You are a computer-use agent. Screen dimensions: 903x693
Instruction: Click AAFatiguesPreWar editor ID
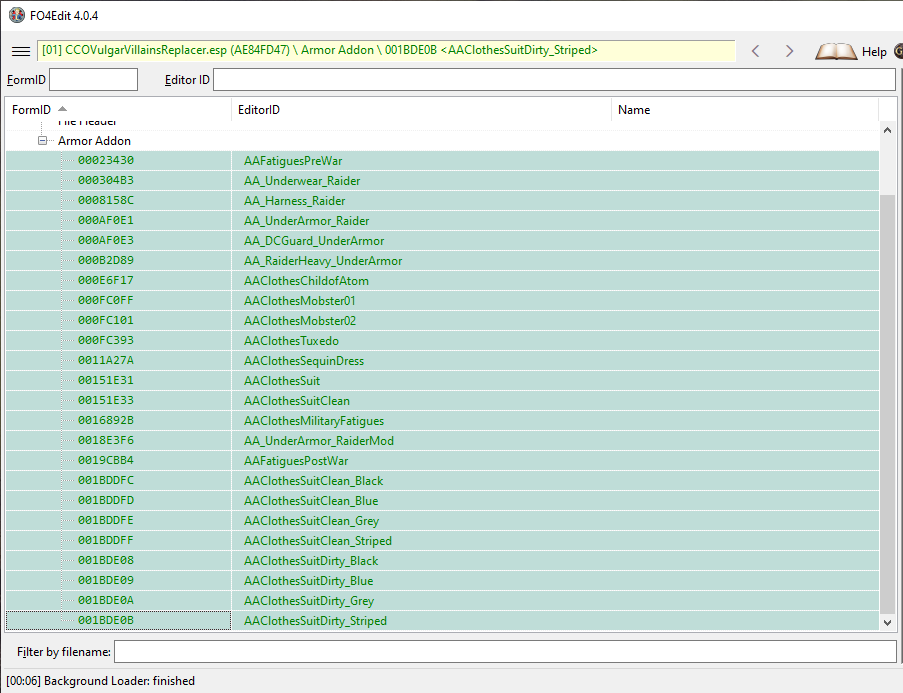click(x=293, y=161)
